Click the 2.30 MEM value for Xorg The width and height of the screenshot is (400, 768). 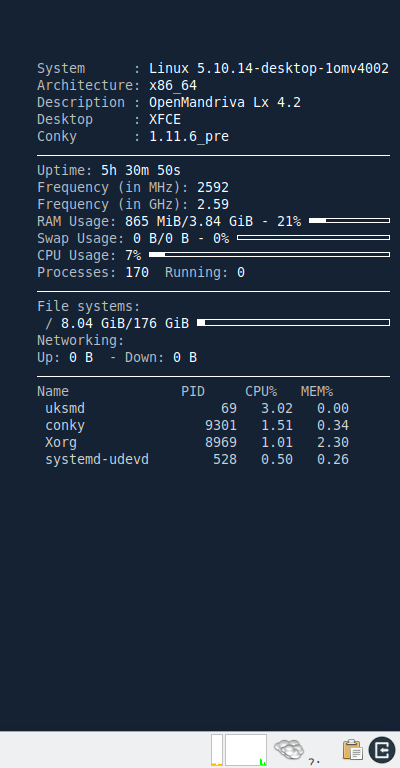click(x=333, y=442)
